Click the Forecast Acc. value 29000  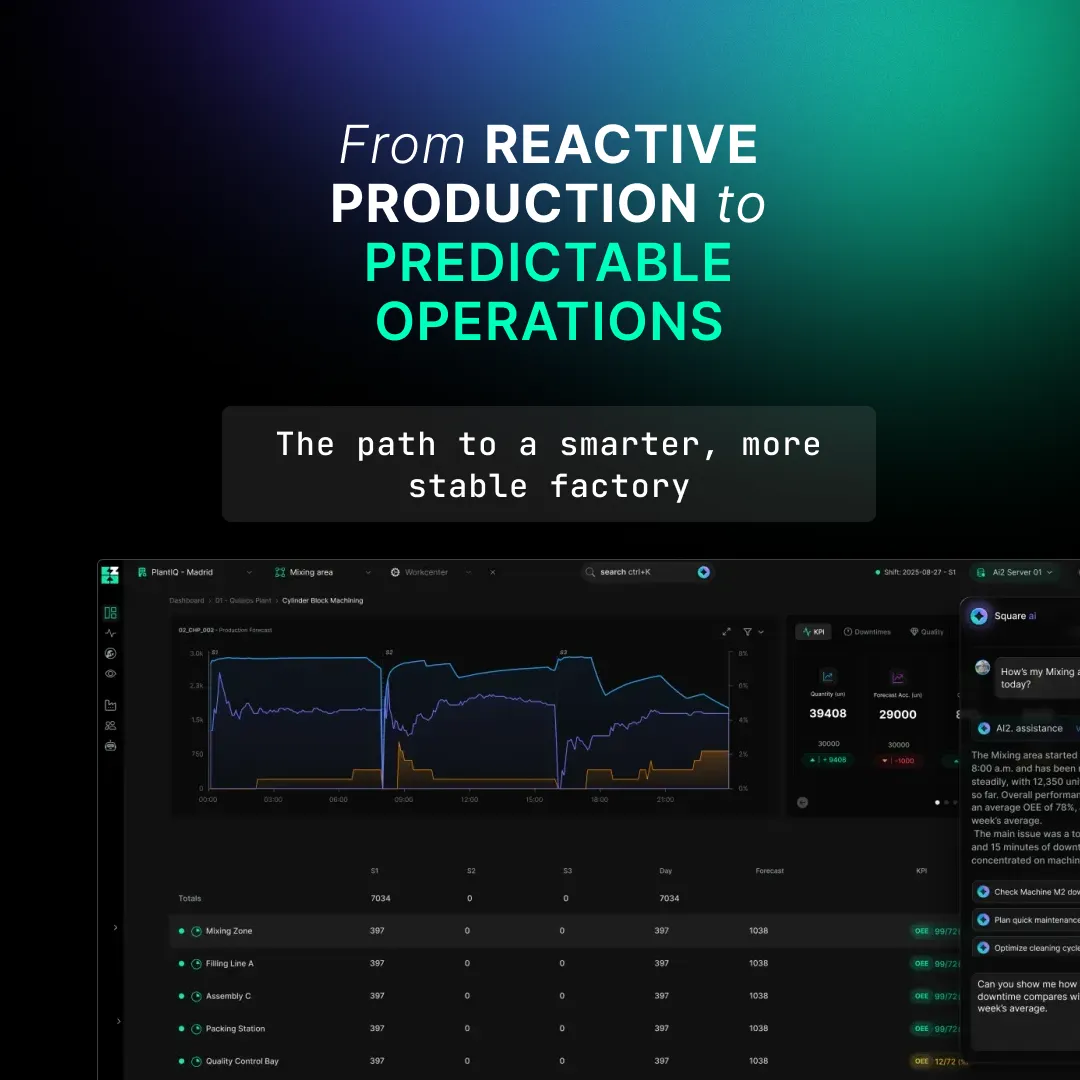click(897, 715)
